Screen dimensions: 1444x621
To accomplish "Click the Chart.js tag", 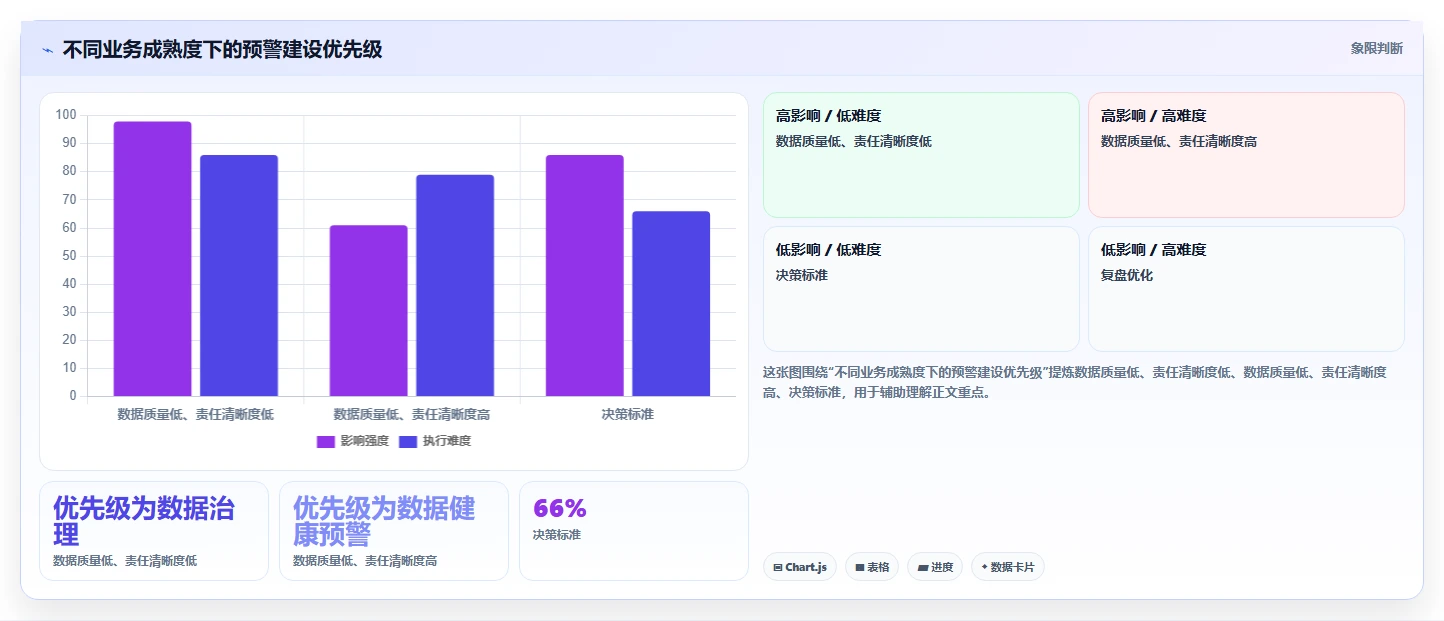I will [x=799, y=567].
